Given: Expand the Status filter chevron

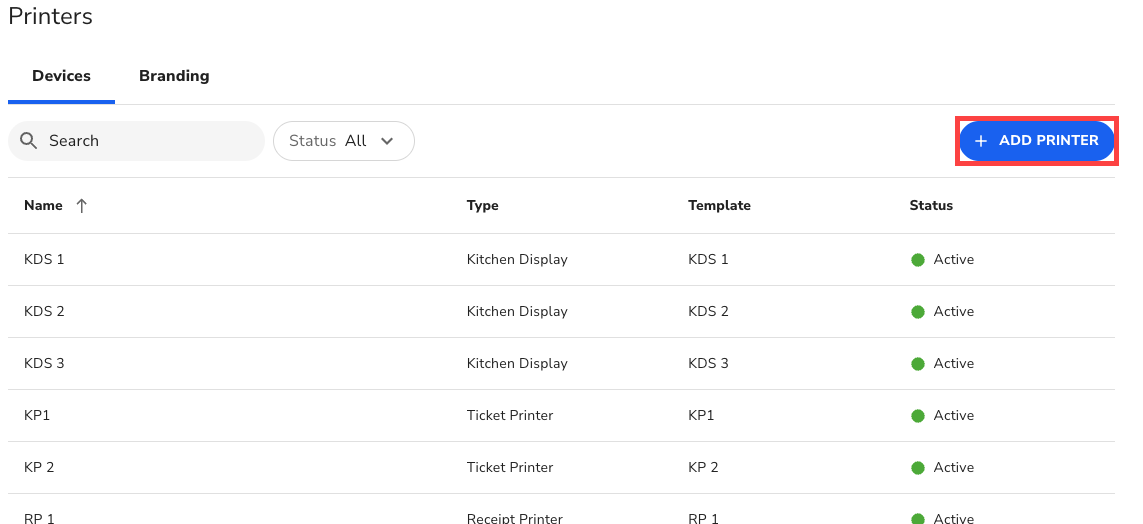Looking at the screenshot, I should click(387, 141).
